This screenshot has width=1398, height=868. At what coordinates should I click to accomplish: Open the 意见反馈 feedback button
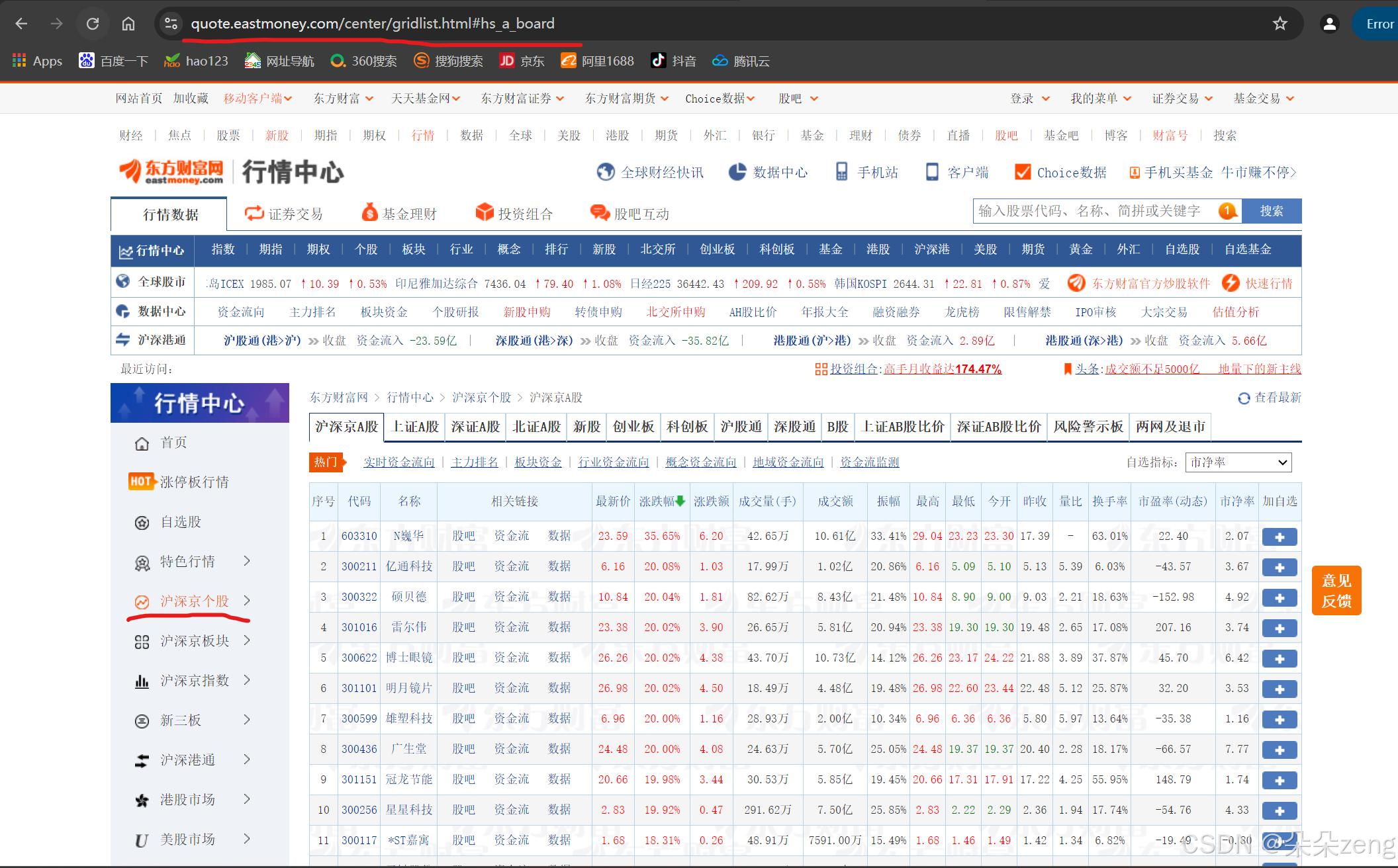click(x=1336, y=591)
